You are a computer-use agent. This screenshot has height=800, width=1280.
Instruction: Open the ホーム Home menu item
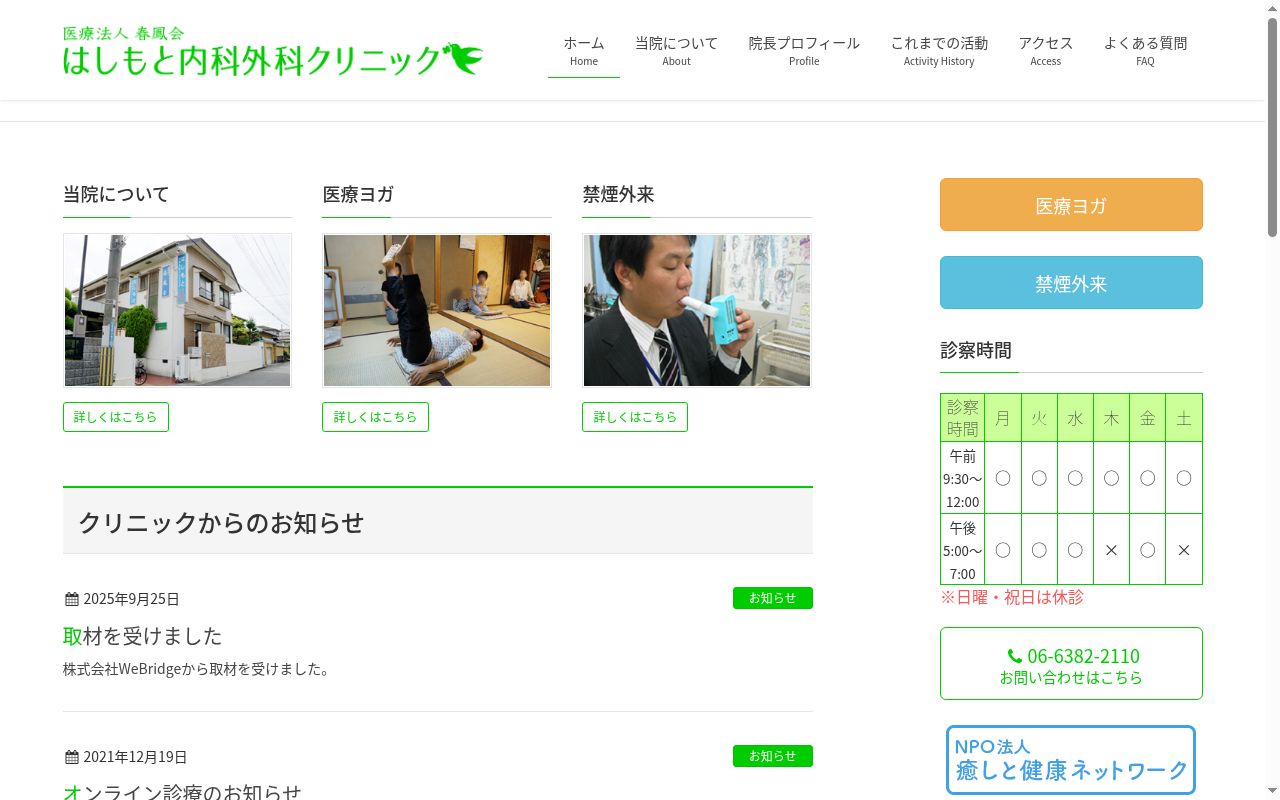click(x=584, y=51)
